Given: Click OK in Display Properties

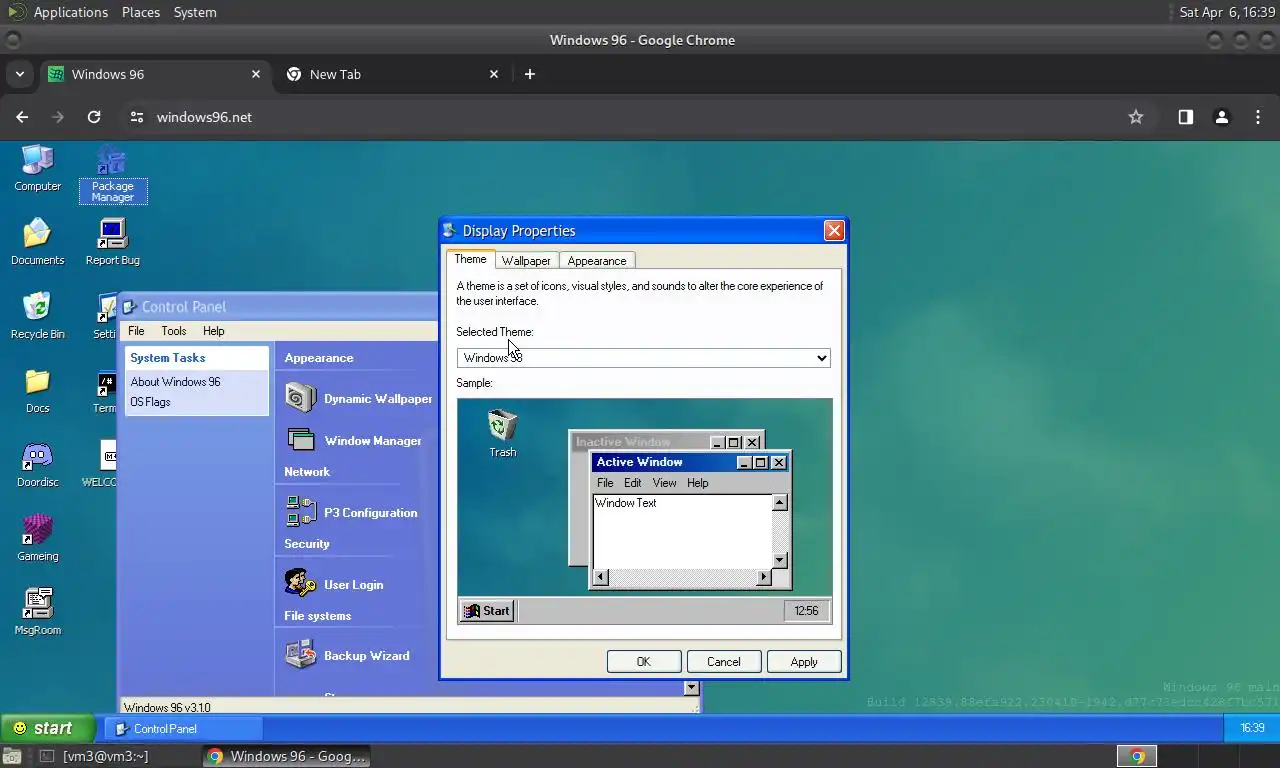Looking at the screenshot, I should click(644, 662).
